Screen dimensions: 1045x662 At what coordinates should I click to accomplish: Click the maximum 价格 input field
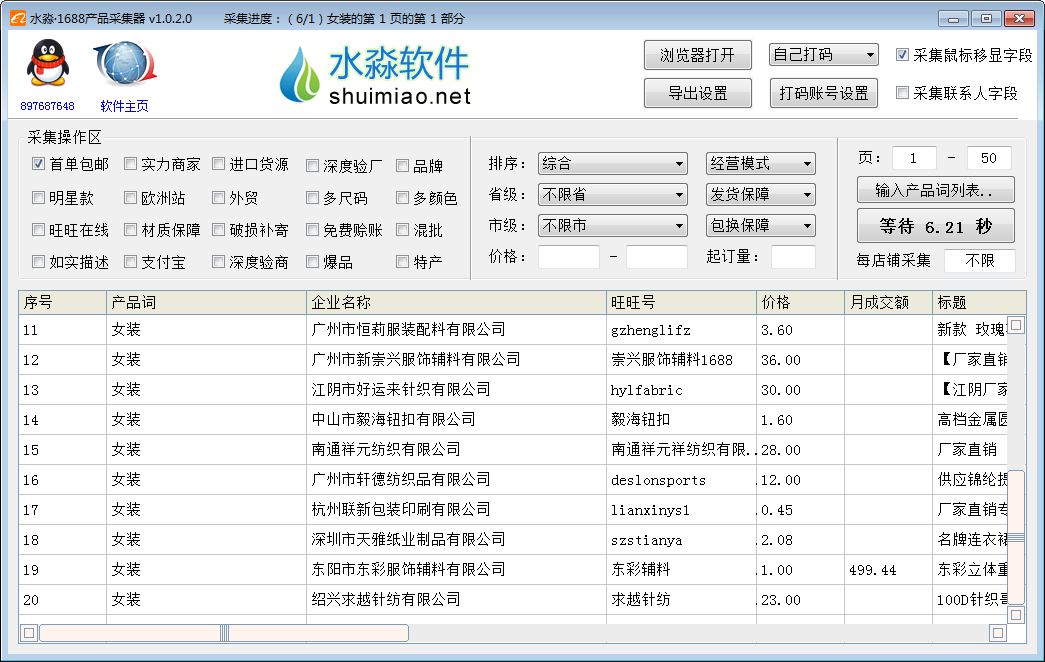(656, 257)
